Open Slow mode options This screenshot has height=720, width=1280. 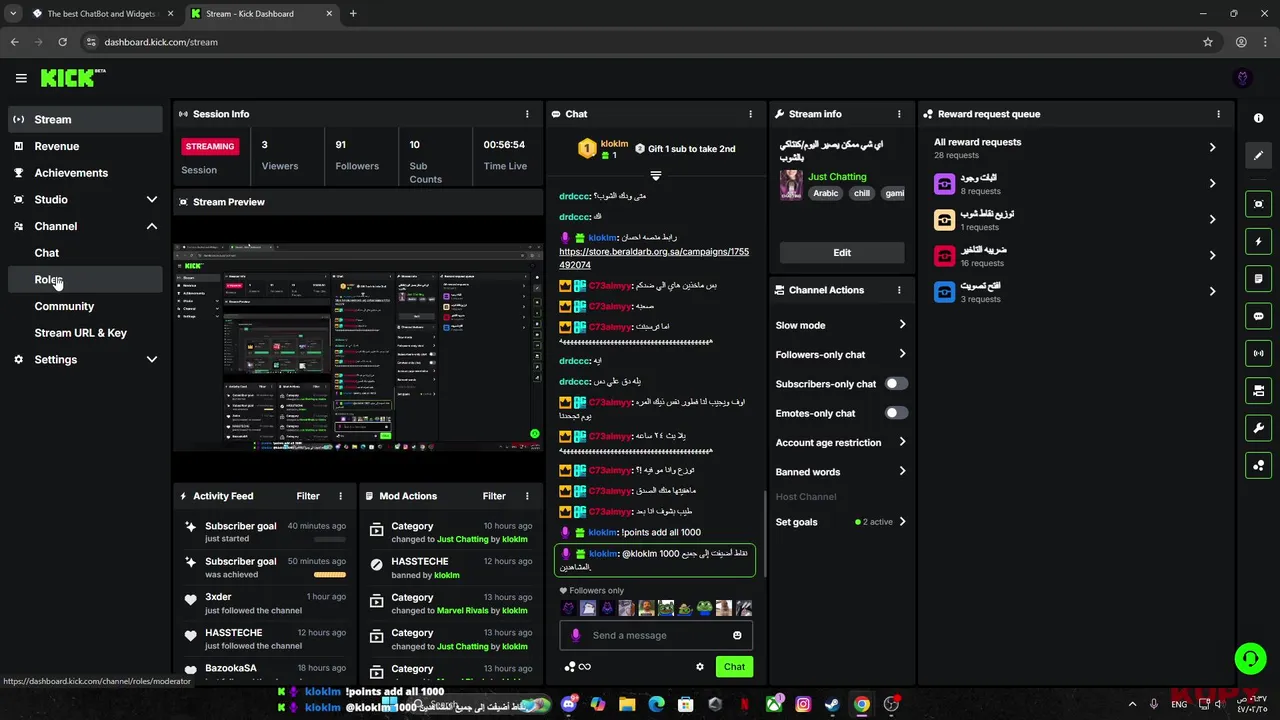[841, 325]
